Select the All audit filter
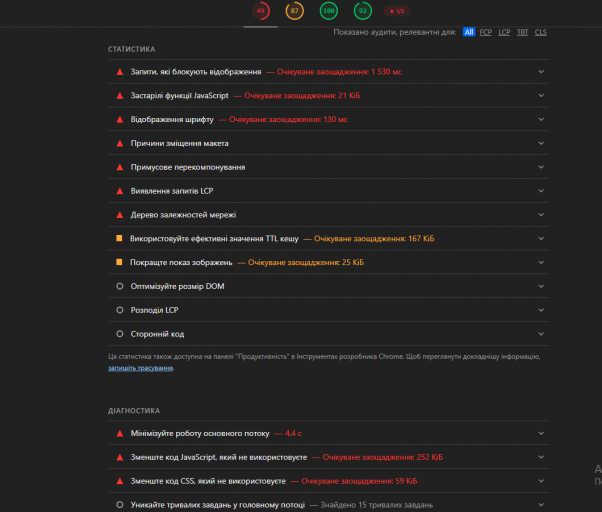The width and height of the screenshot is (602, 512). tap(469, 32)
